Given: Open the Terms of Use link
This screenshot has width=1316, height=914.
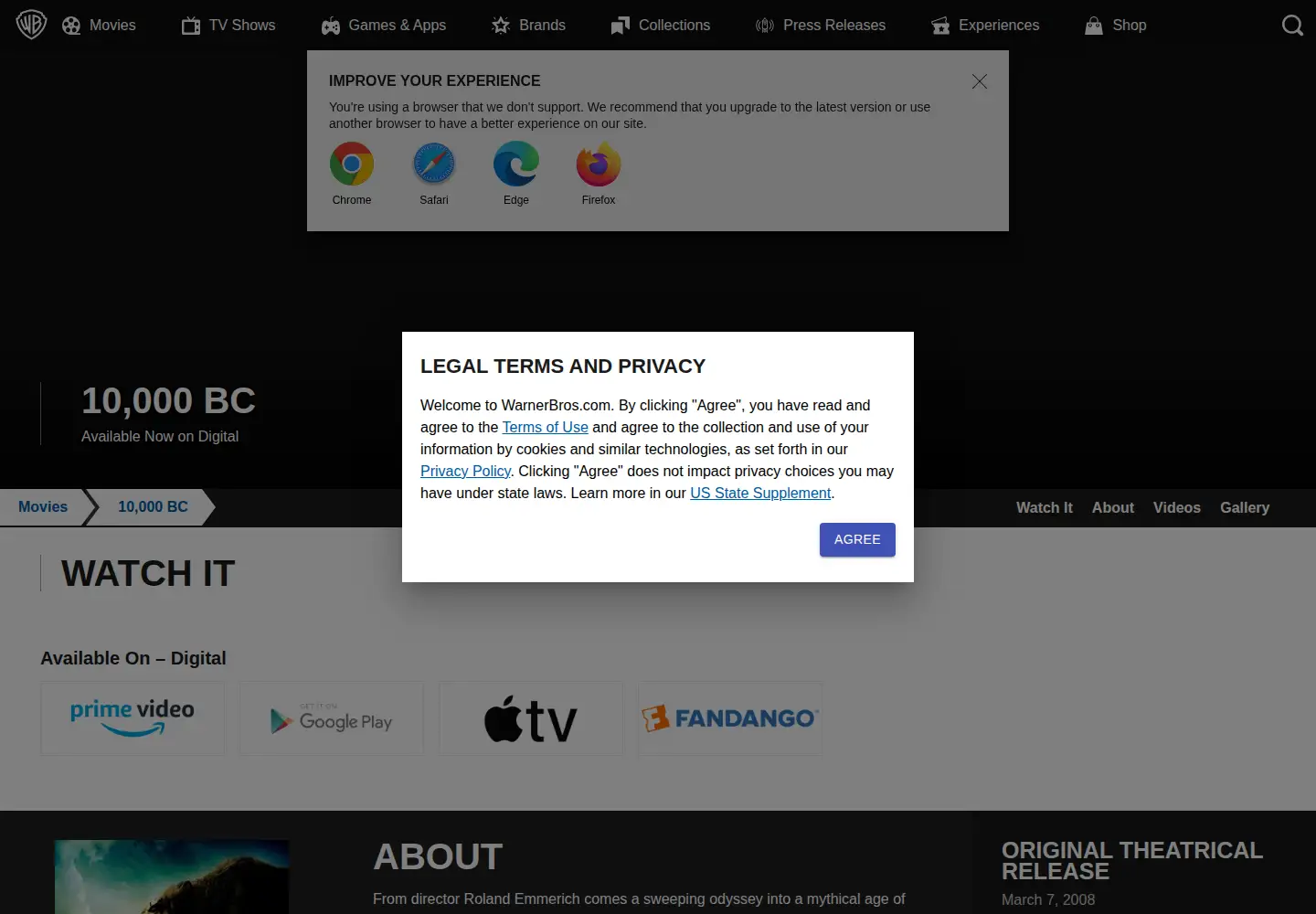Looking at the screenshot, I should coord(546,427).
